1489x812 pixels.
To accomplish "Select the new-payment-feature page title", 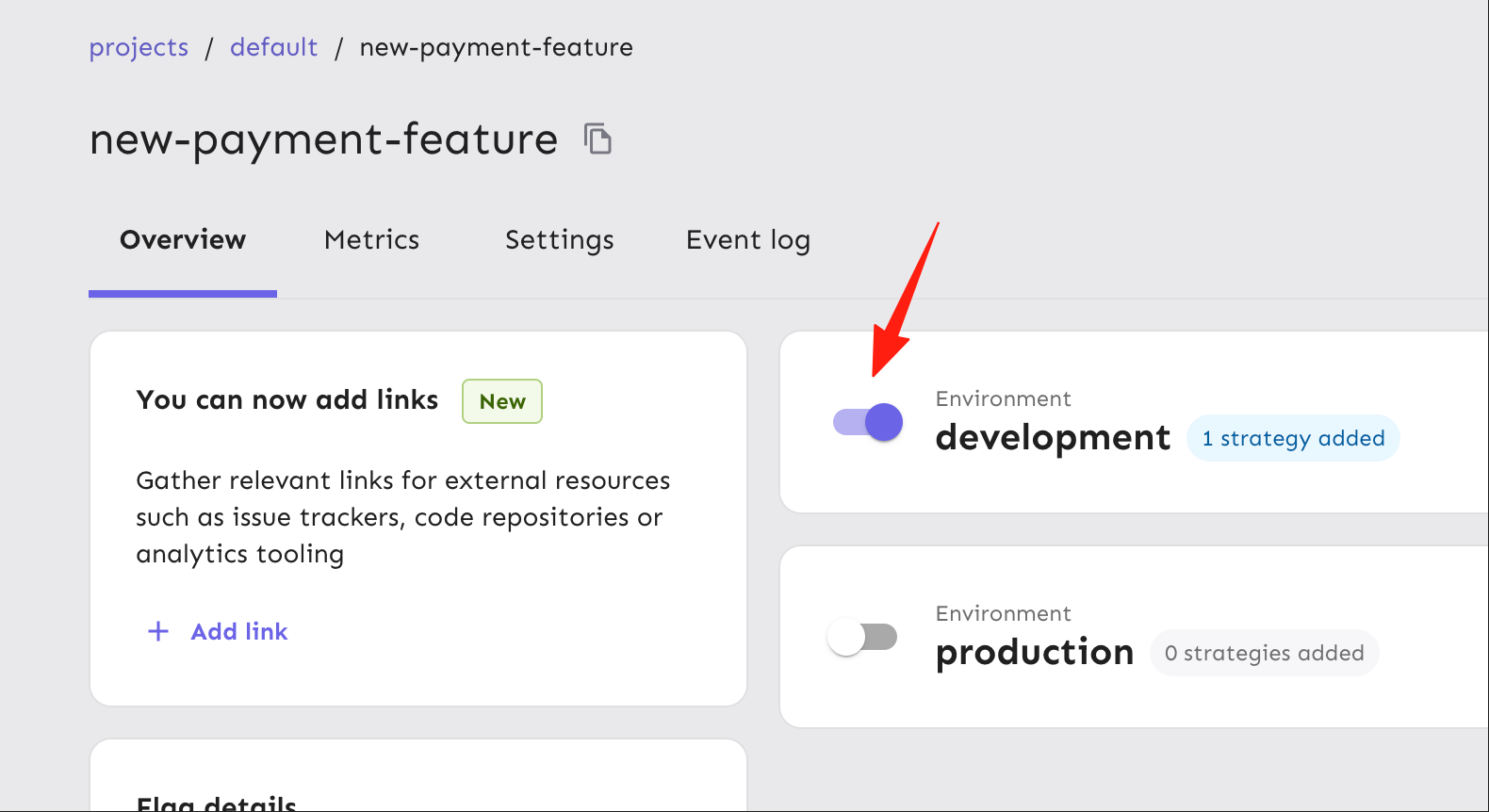I will click(323, 139).
